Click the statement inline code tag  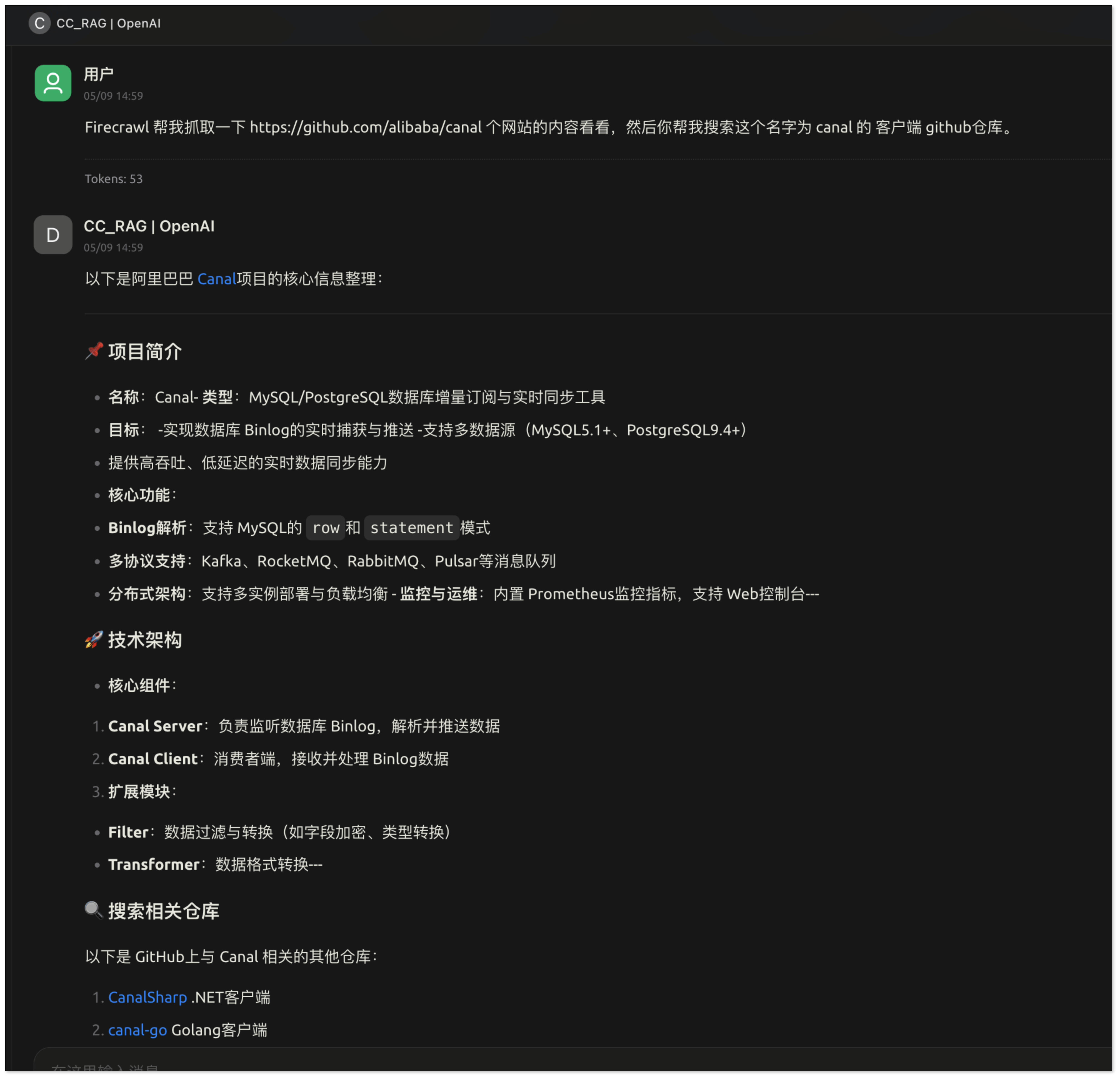tap(411, 528)
